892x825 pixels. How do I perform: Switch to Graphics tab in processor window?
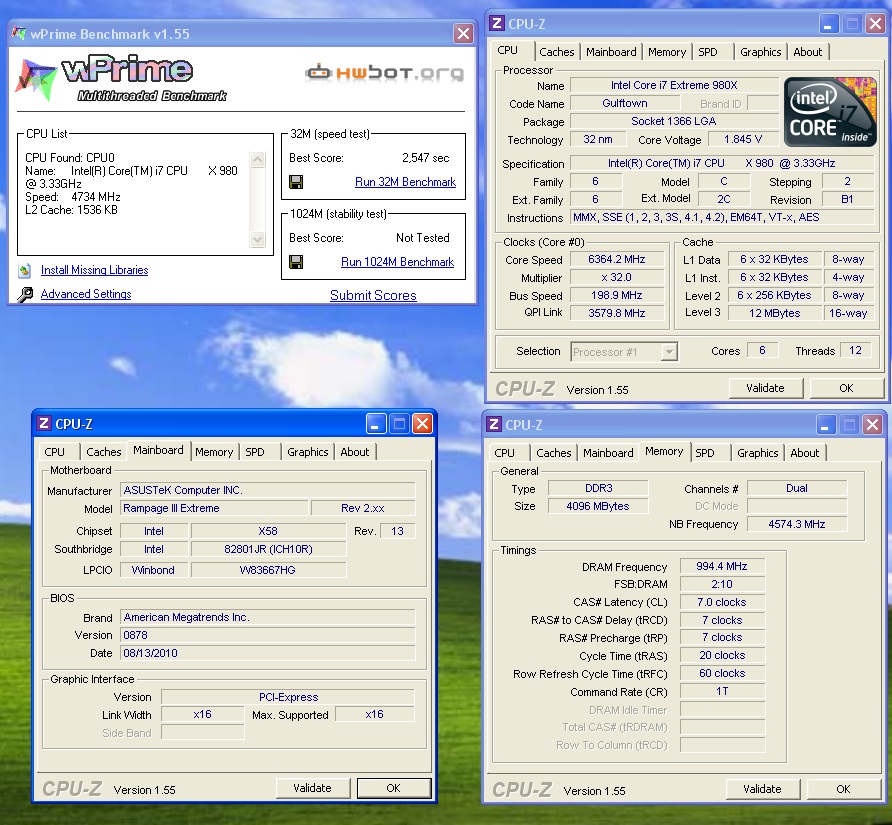tap(761, 52)
